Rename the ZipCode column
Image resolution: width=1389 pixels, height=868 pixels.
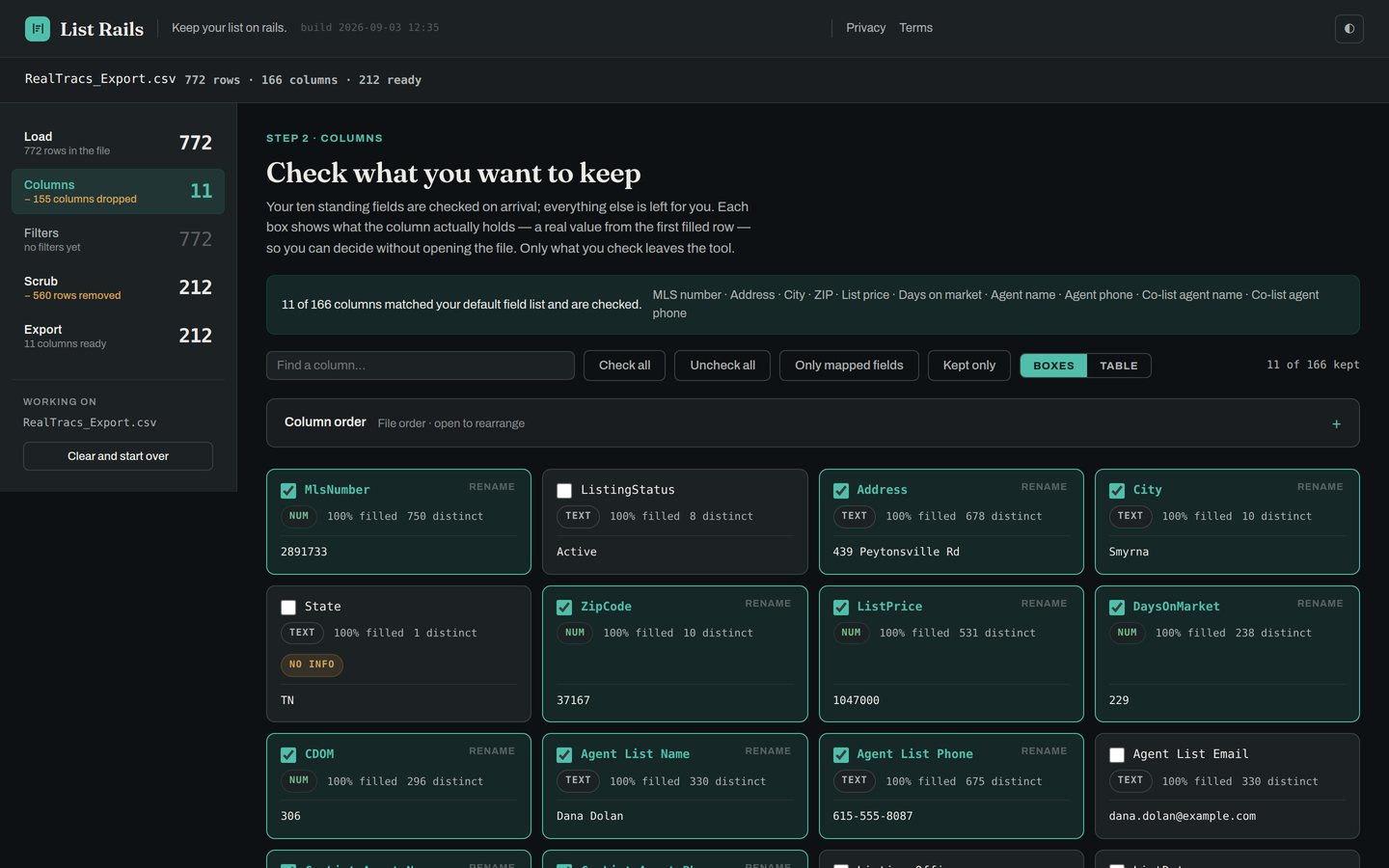point(768,604)
